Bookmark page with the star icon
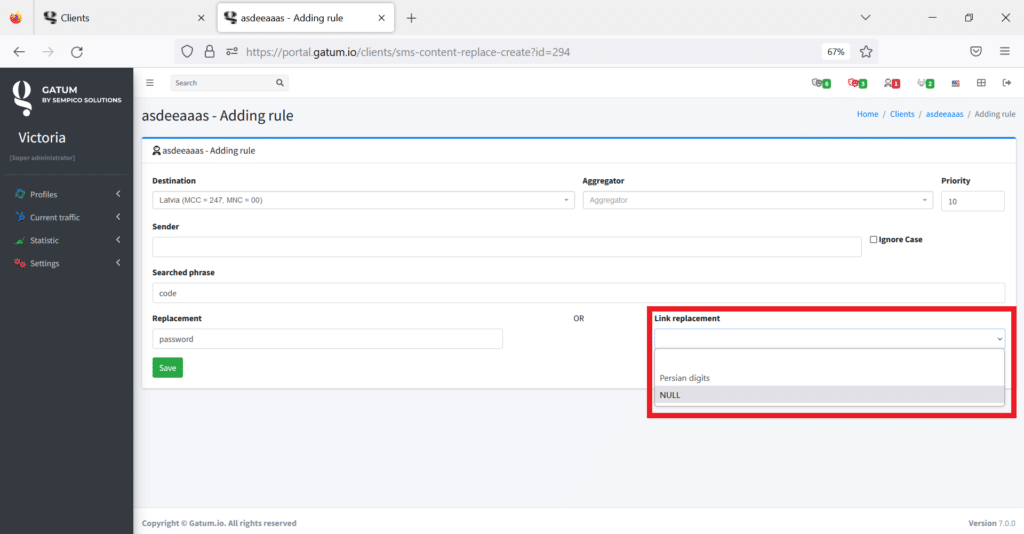 coord(866,52)
